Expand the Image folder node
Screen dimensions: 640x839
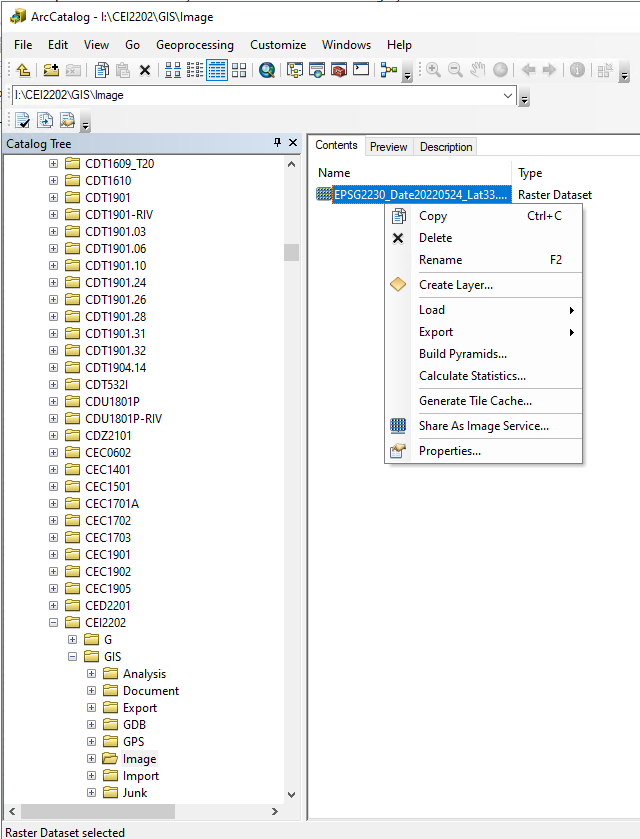[x=92, y=759]
